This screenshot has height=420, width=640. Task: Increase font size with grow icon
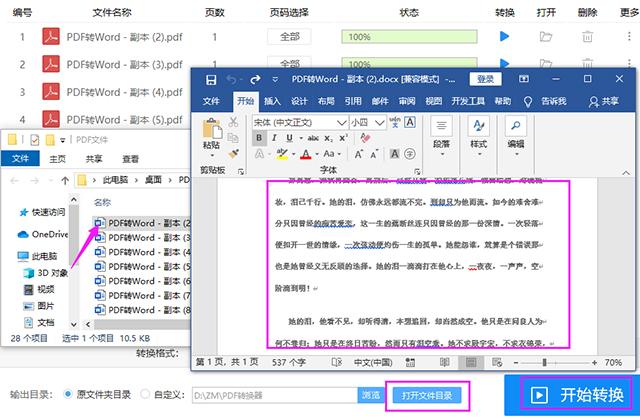point(358,154)
